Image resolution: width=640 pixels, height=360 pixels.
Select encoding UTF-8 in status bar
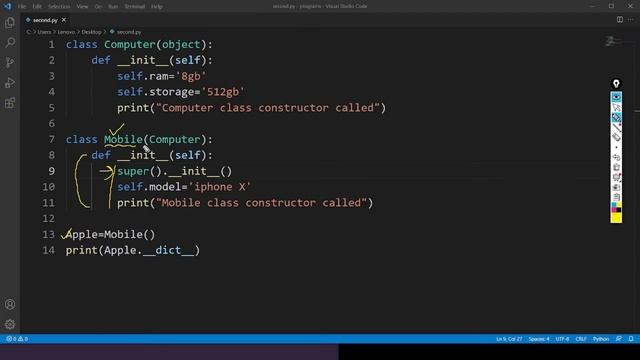[562, 339]
